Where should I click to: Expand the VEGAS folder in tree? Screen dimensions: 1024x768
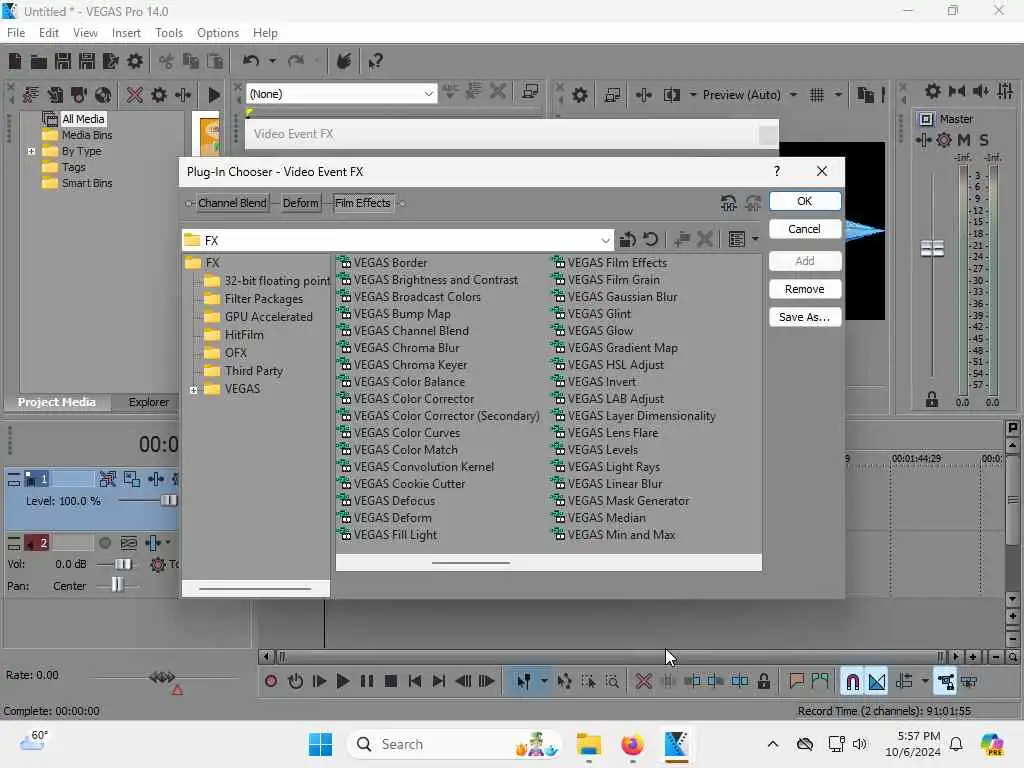pyautogui.click(x=193, y=390)
